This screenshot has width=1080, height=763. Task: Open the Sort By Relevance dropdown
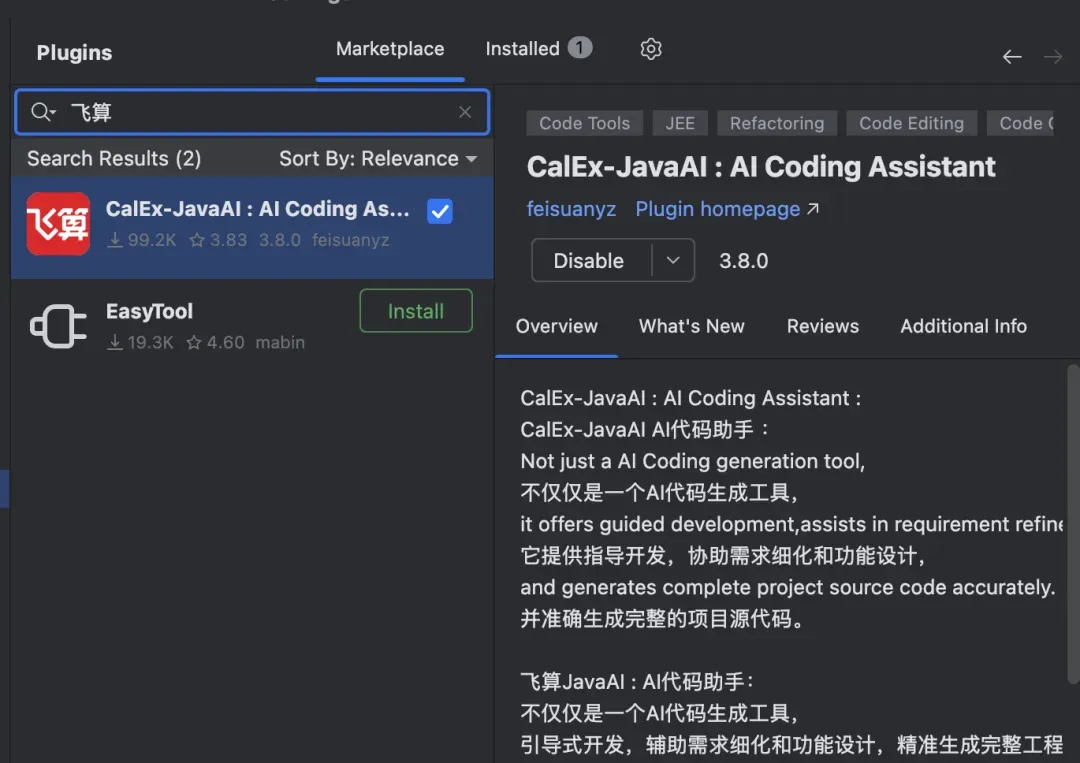click(x=377, y=158)
